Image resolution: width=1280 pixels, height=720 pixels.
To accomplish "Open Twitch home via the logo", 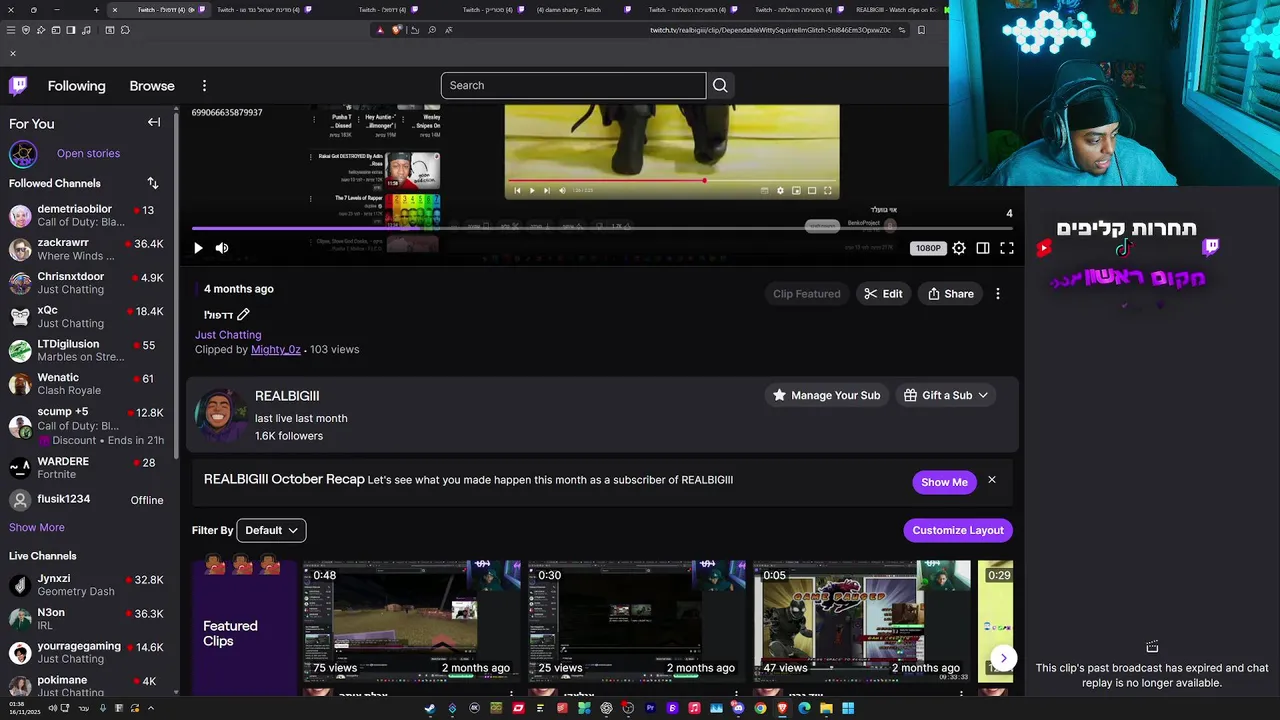I will tap(18, 86).
